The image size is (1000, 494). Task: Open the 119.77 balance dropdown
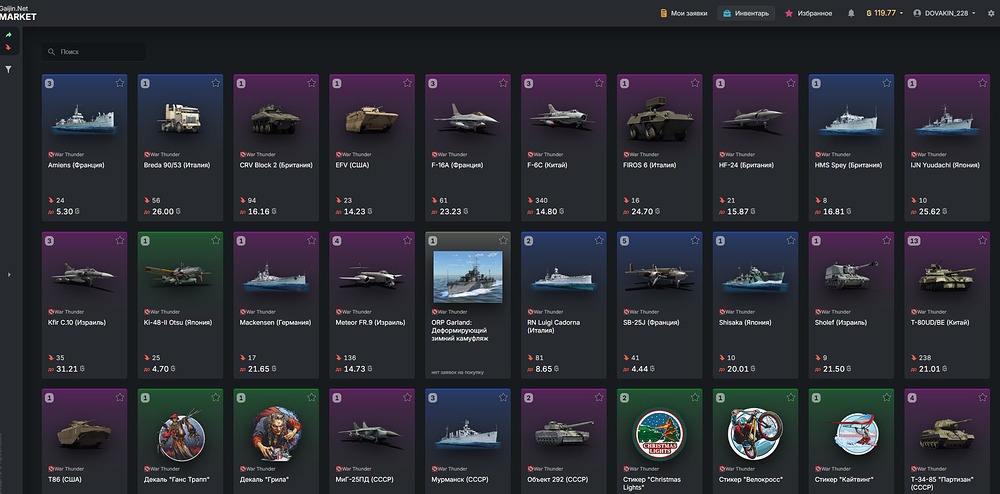tap(885, 13)
